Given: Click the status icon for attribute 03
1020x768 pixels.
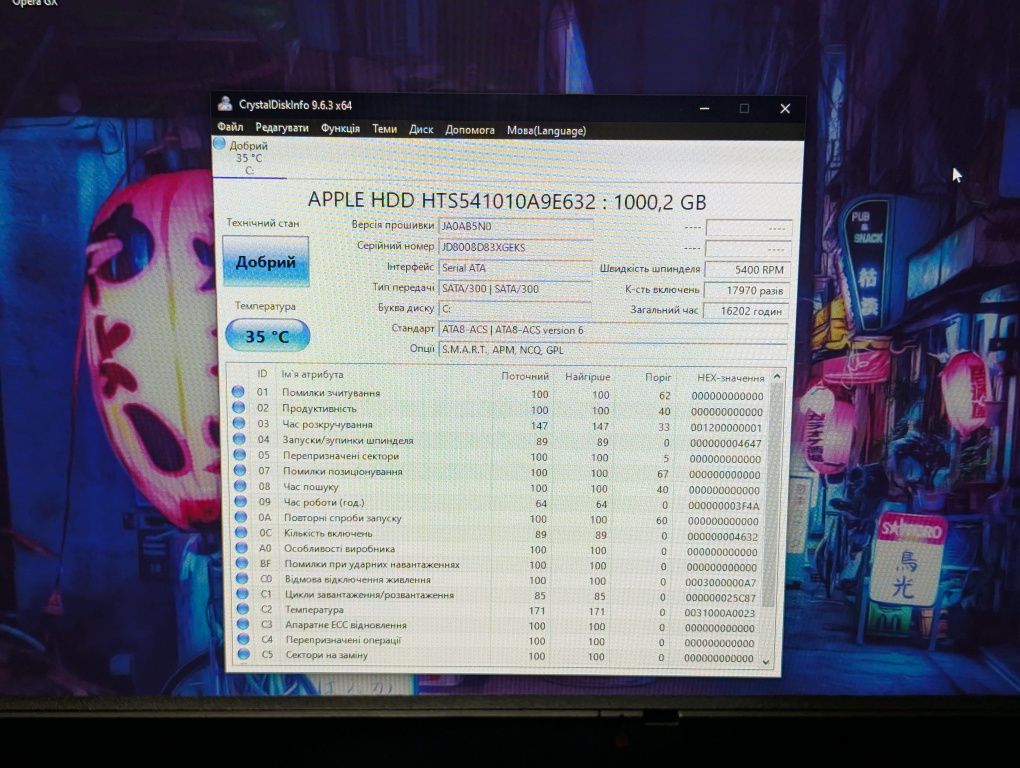Looking at the screenshot, I should 239,423.
